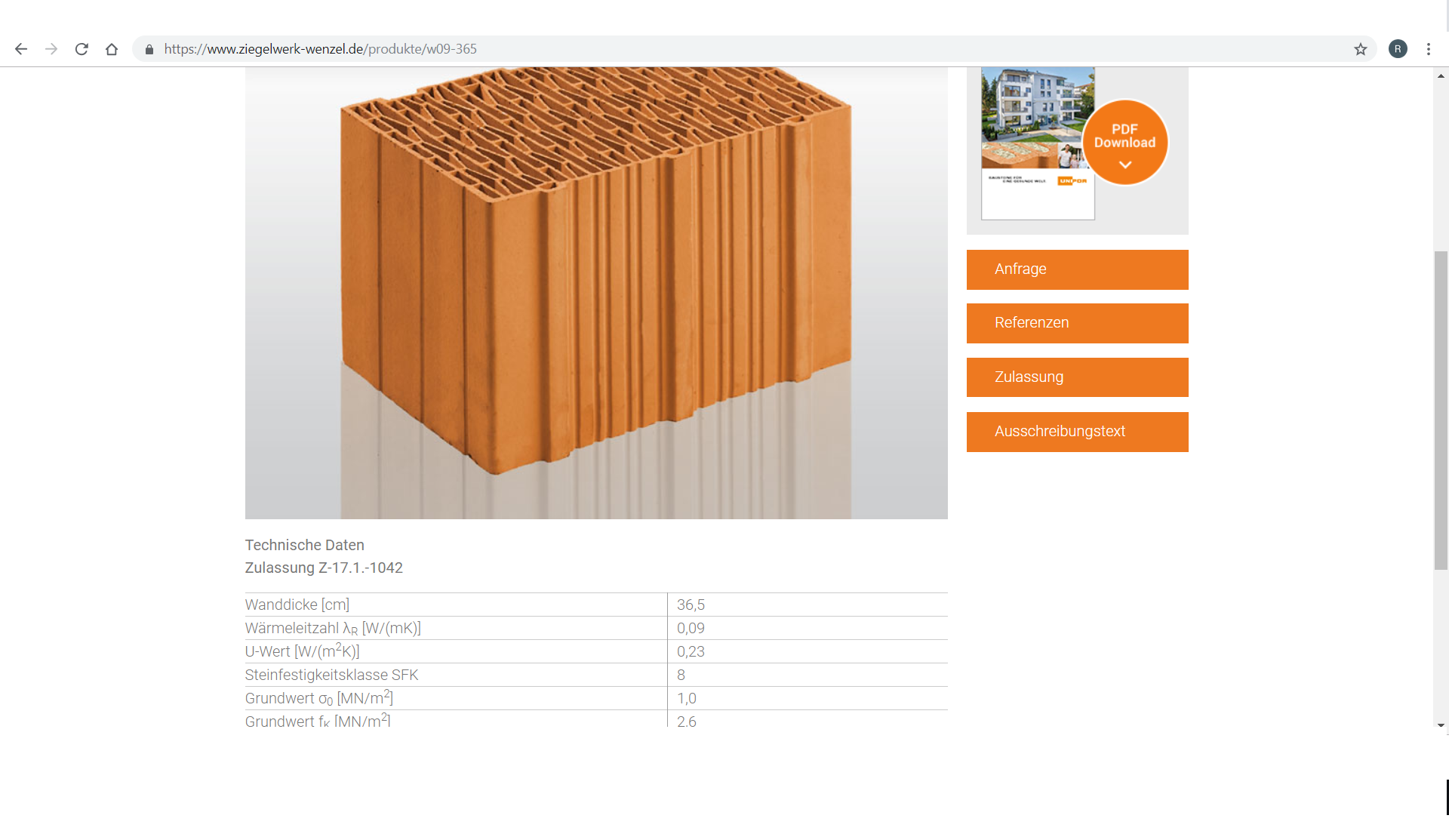Click the SFK value 8
Screen dimensions: 1449x840
point(681,675)
